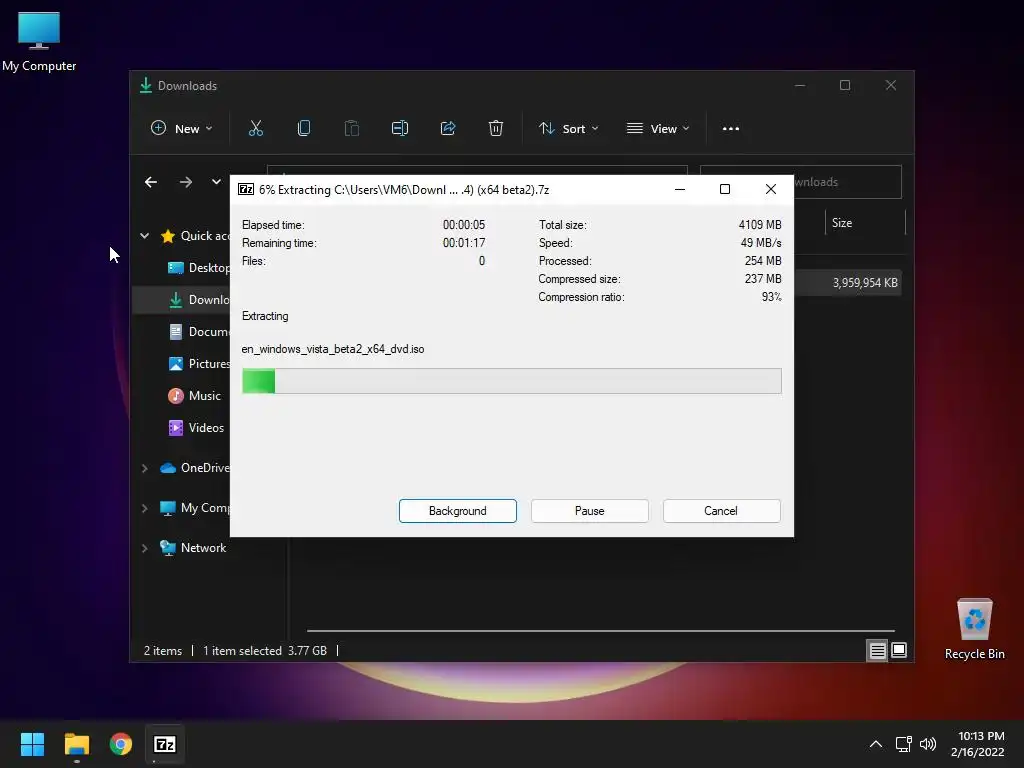Screen dimensions: 1024x768
Task: Click the volume speaker icon
Action: pos(928,744)
